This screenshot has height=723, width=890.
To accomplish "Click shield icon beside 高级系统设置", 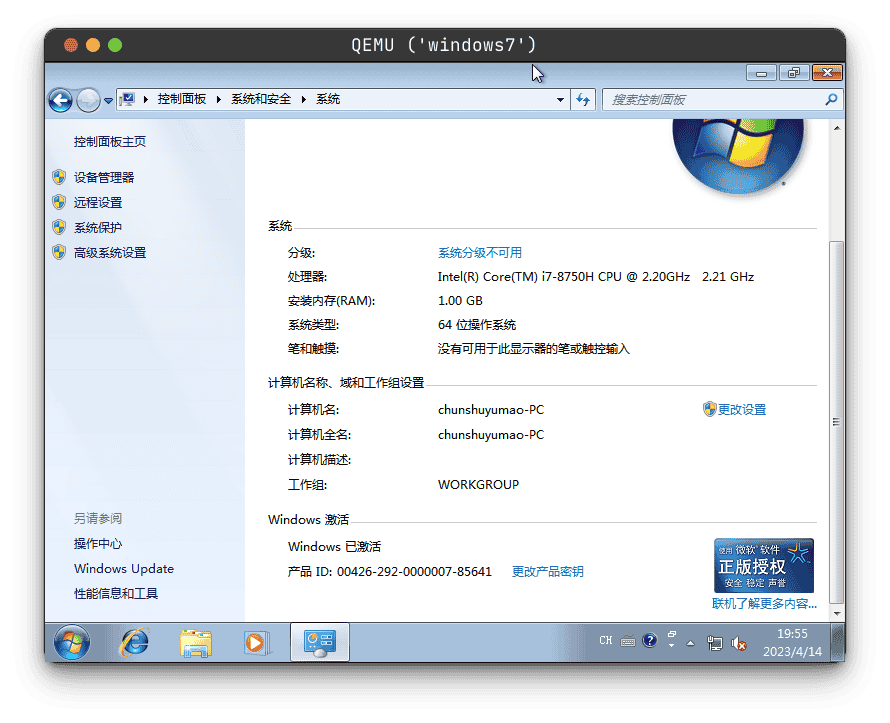I will (59, 252).
